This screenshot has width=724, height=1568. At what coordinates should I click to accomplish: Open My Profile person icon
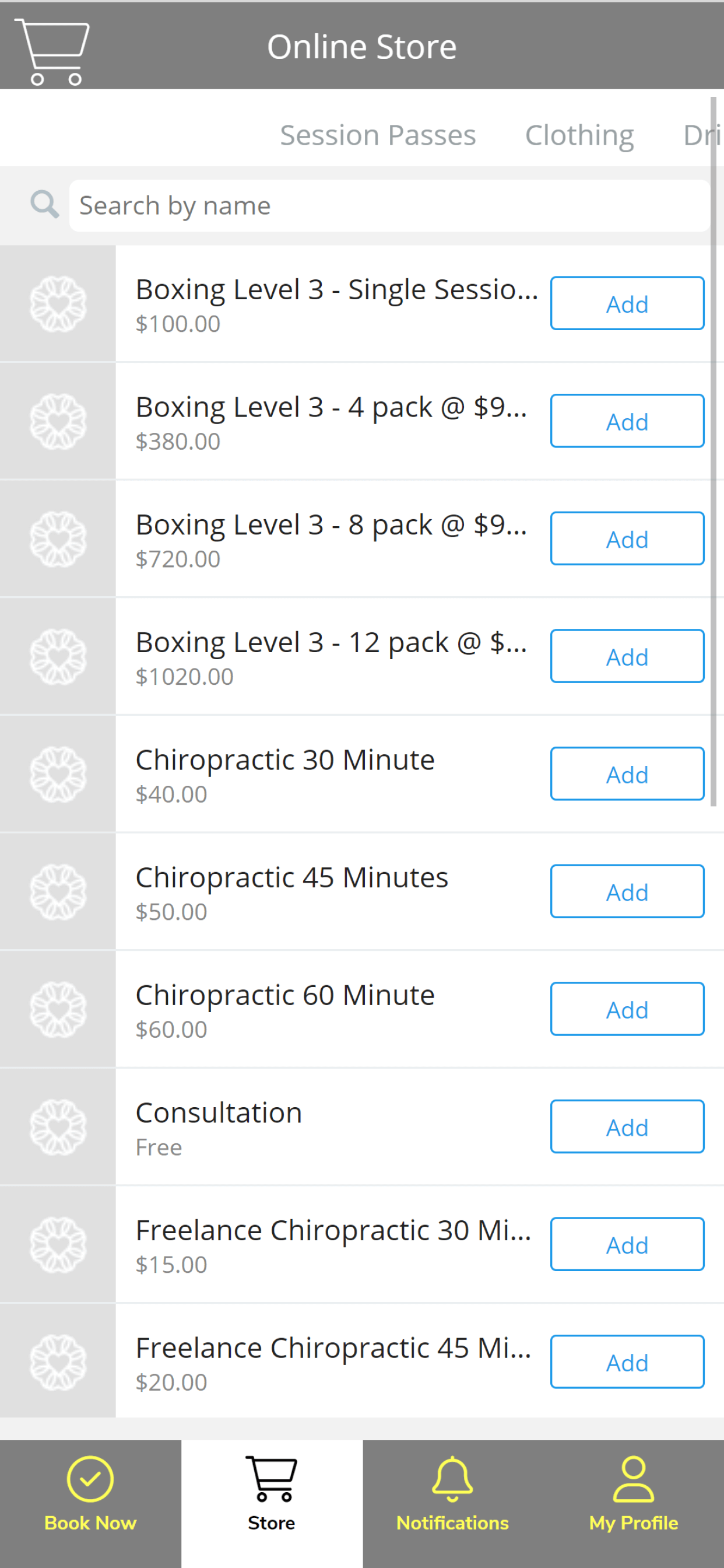coord(633,1479)
